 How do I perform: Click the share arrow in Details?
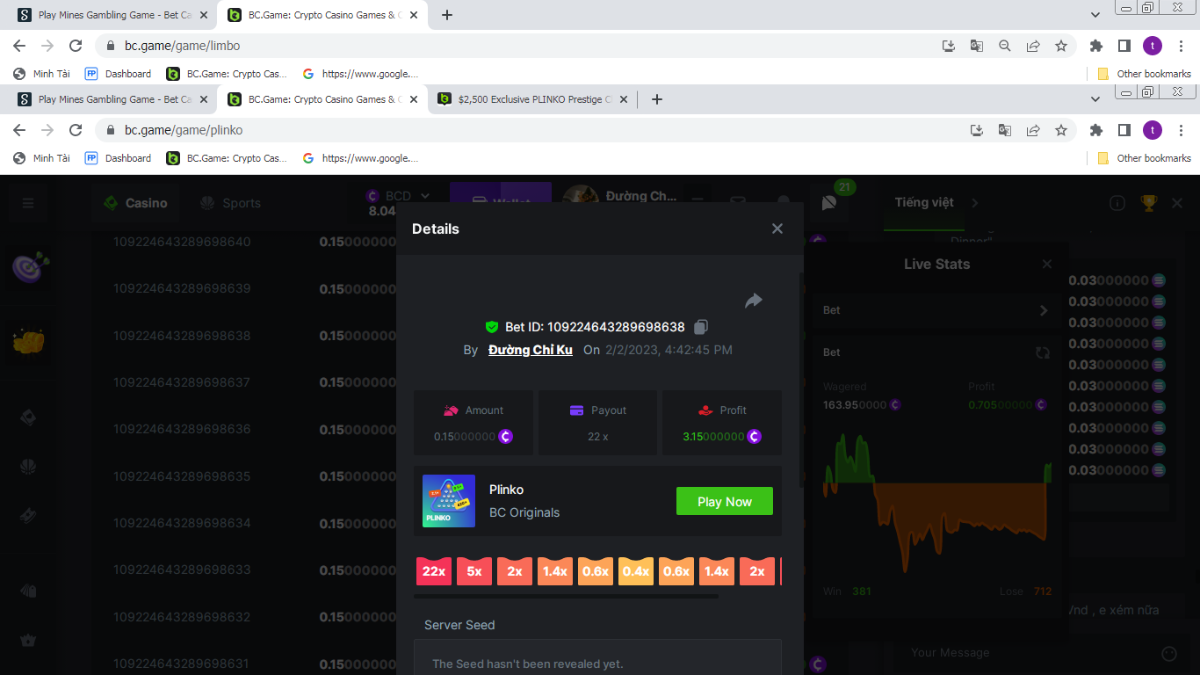coord(754,301)
